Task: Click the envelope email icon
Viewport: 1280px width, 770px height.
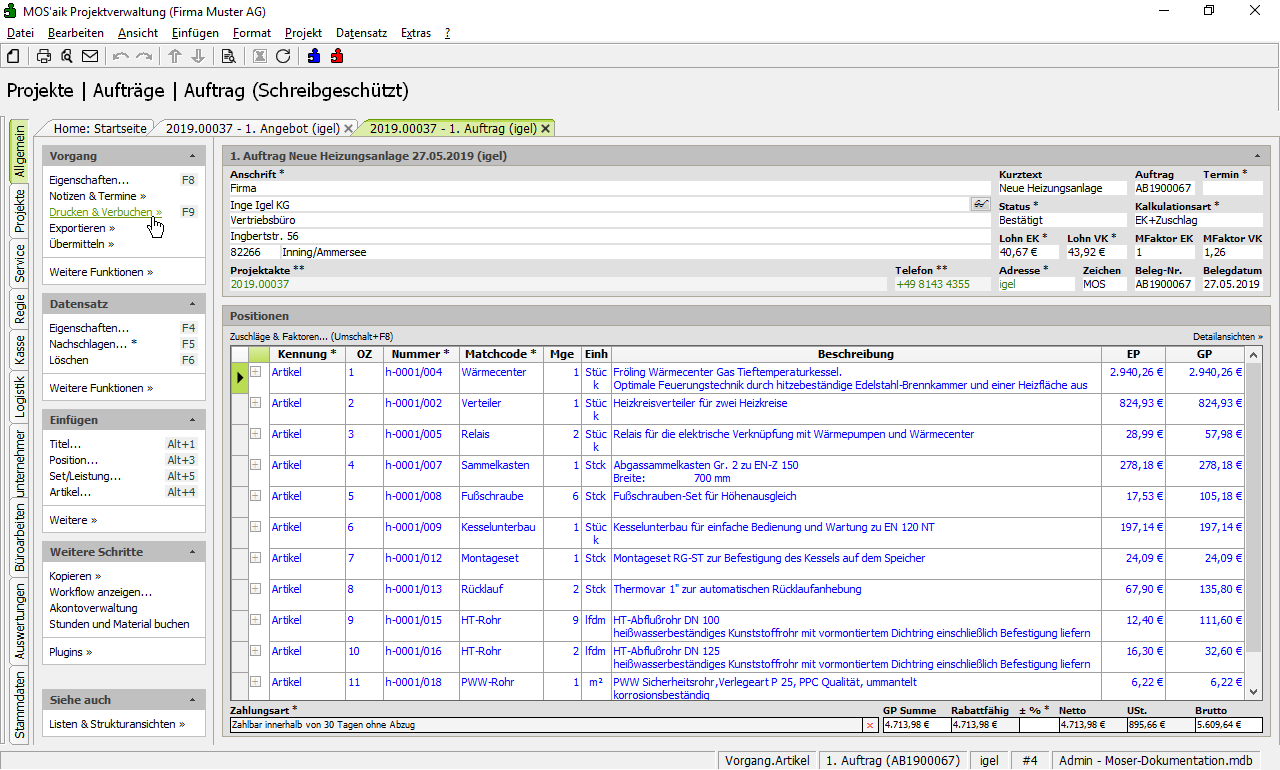Action: (90, 56)
